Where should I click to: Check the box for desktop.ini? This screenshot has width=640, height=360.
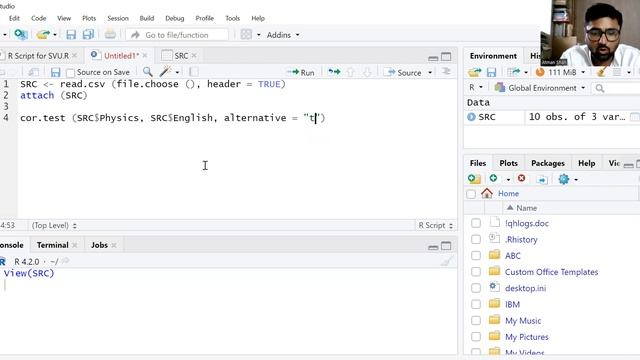point(476,288)
